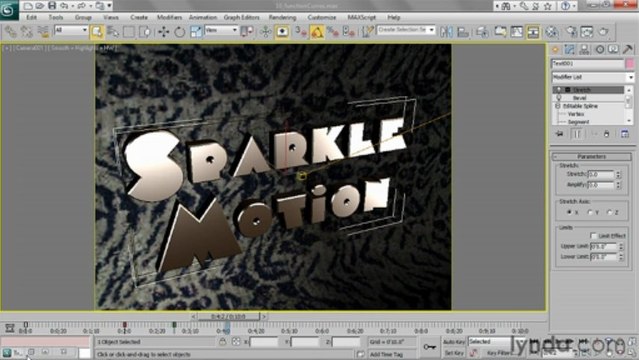Open the Material Editor

[552, 32]
